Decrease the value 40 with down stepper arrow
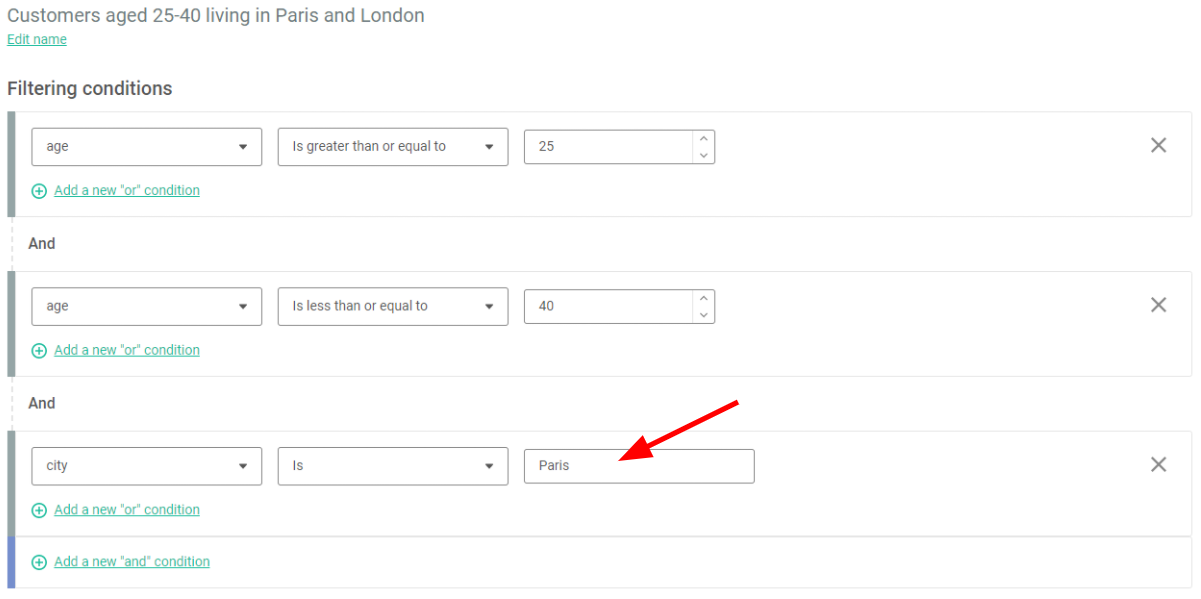1201x599 pixels. click(704, 314)
